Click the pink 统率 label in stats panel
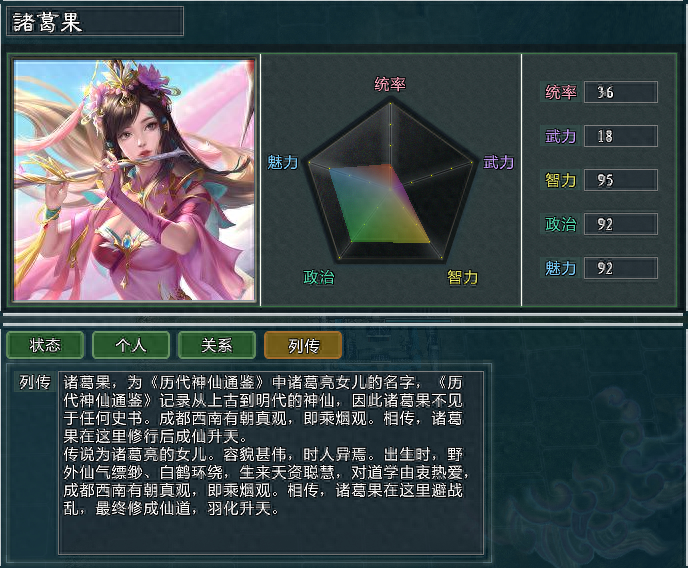Screen dimensions: 688x568 click(560, 92)
